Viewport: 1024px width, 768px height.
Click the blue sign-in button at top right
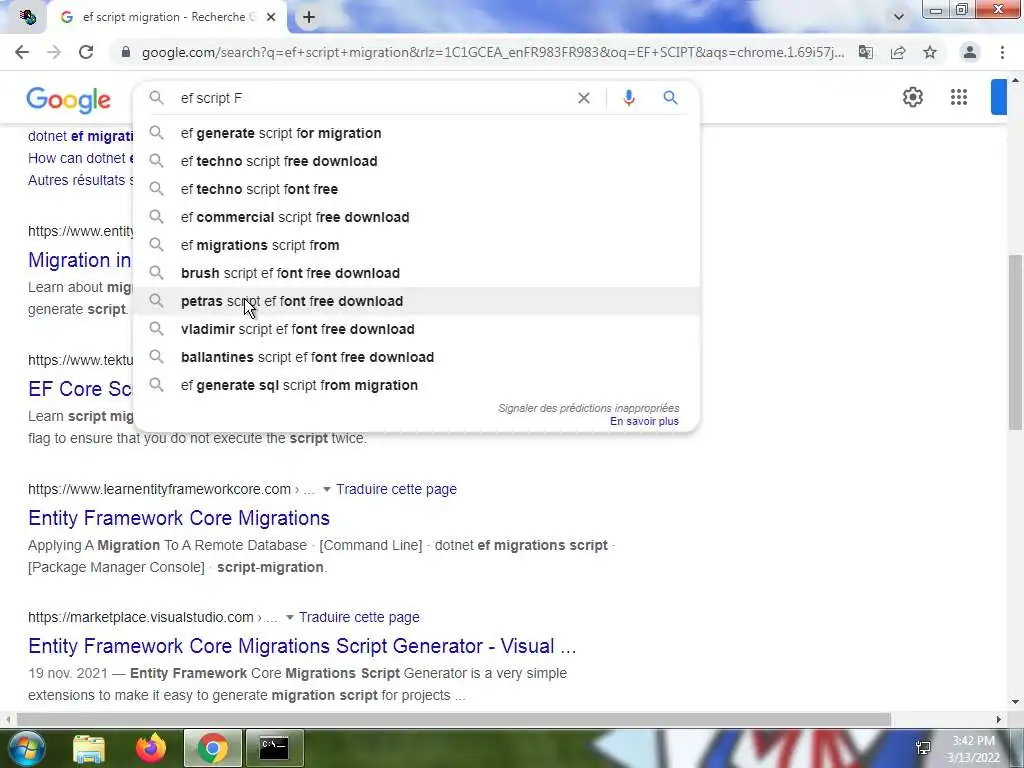(x=999, y=97)
